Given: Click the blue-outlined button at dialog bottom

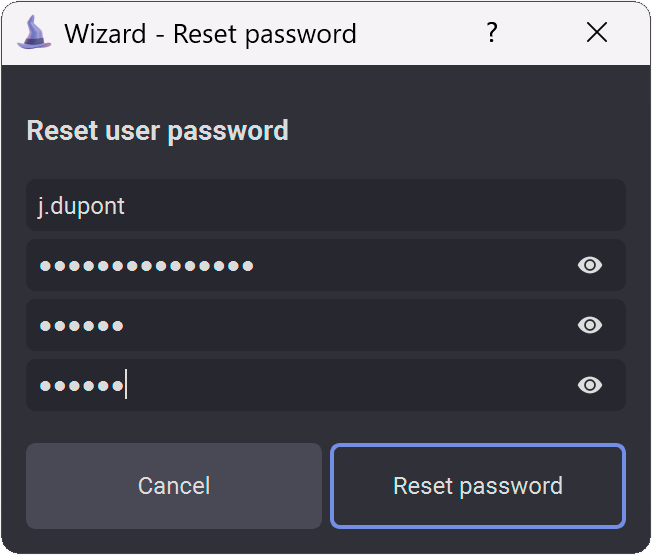Looking at the screenshot, I should [x=478, y=486].
